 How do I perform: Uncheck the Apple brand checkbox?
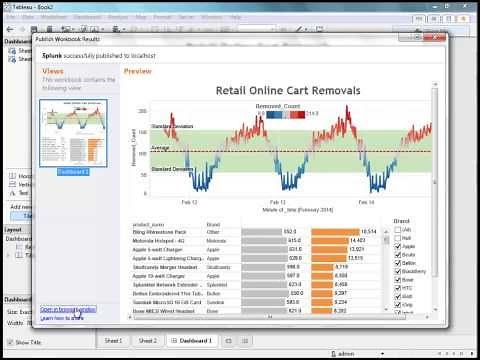397,246
